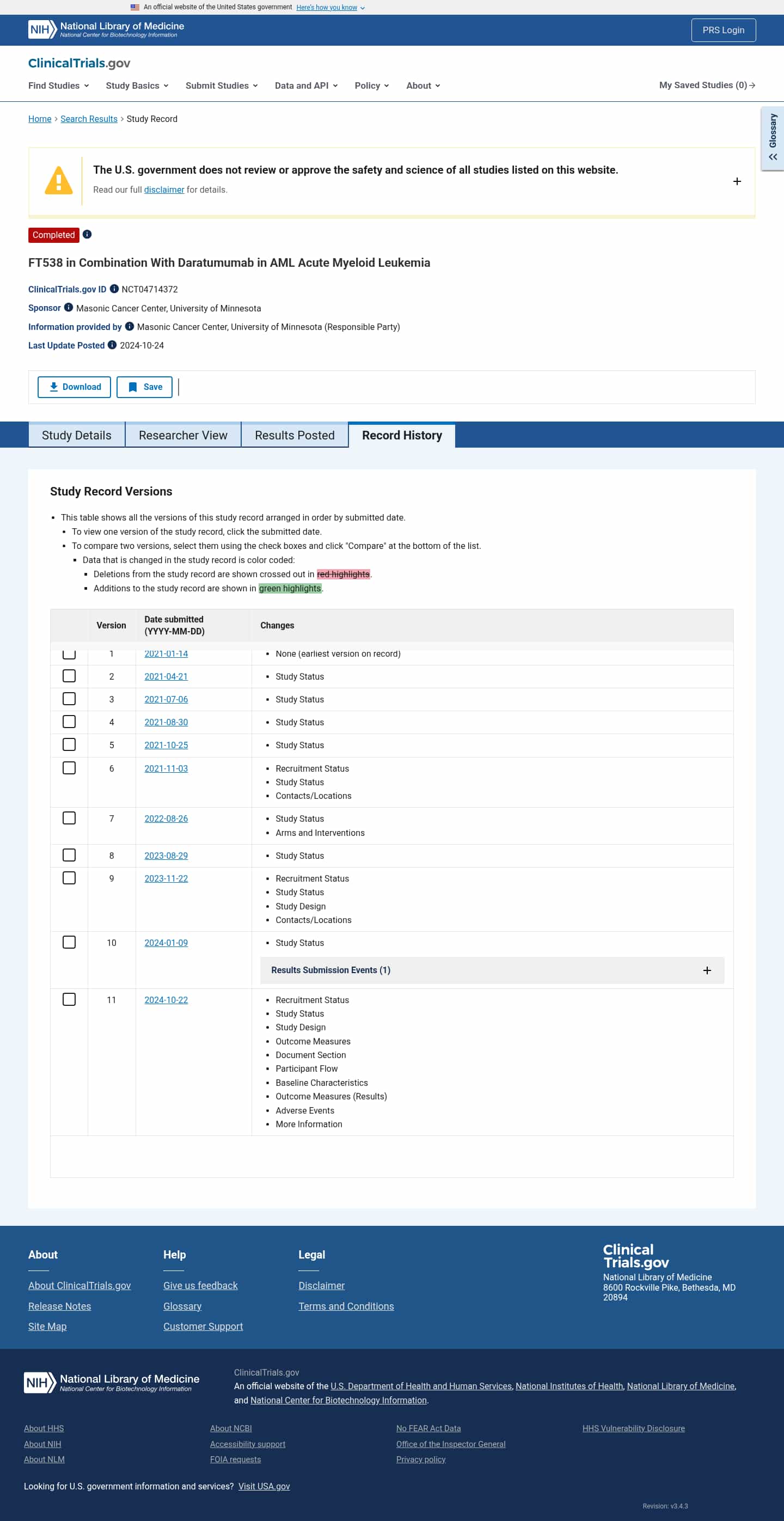The image size is (784, 1521).
Task: Click the info icon next to Sponsor
Action: [x=69, y=308]
